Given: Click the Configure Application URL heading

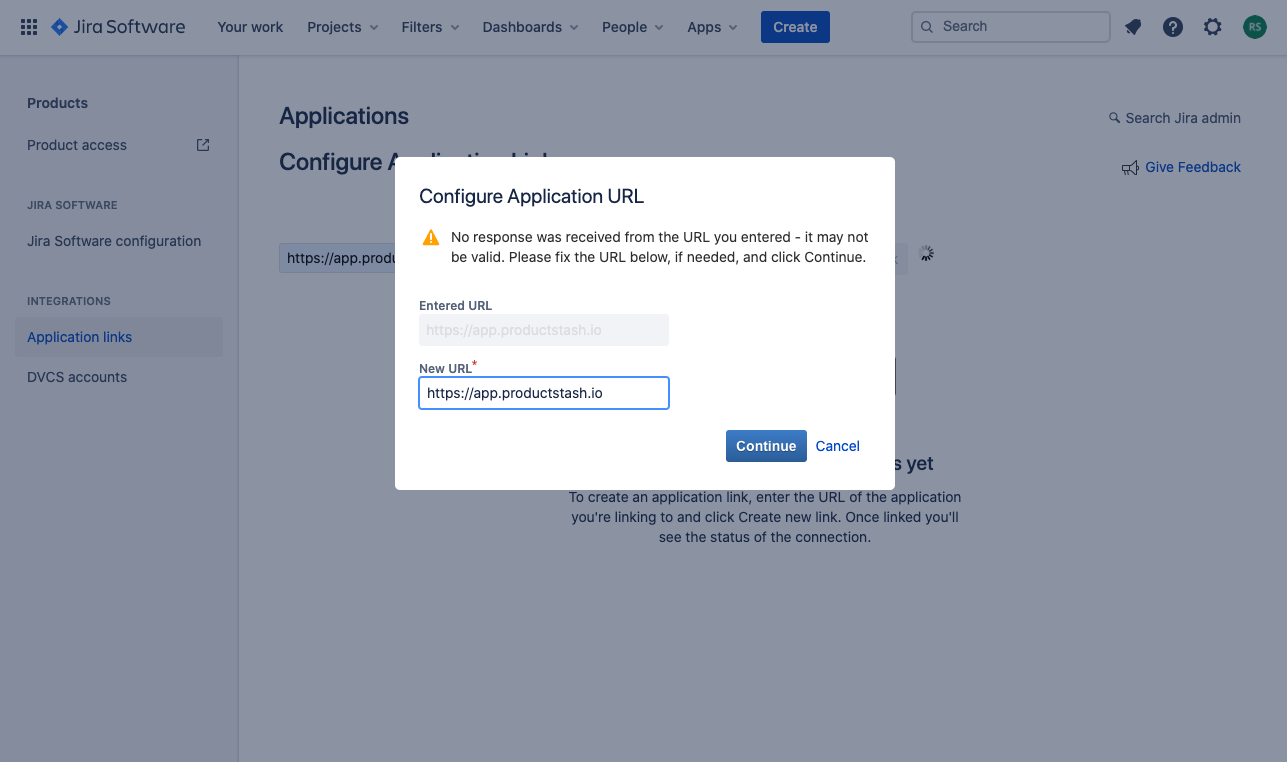Looking at the screenshot, I should (532, 196).
